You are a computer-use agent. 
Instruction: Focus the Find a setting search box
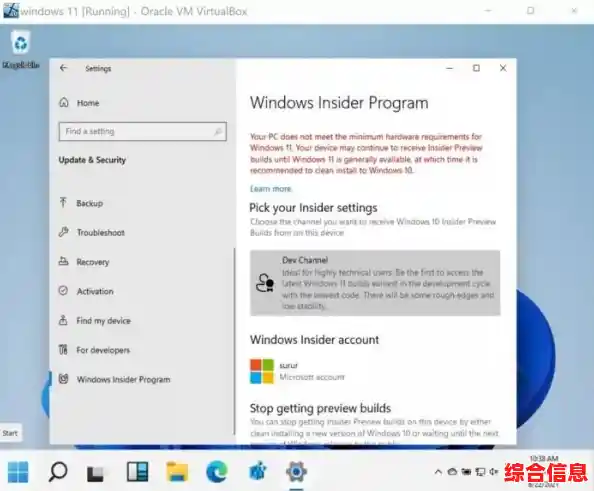coord(142,131)
